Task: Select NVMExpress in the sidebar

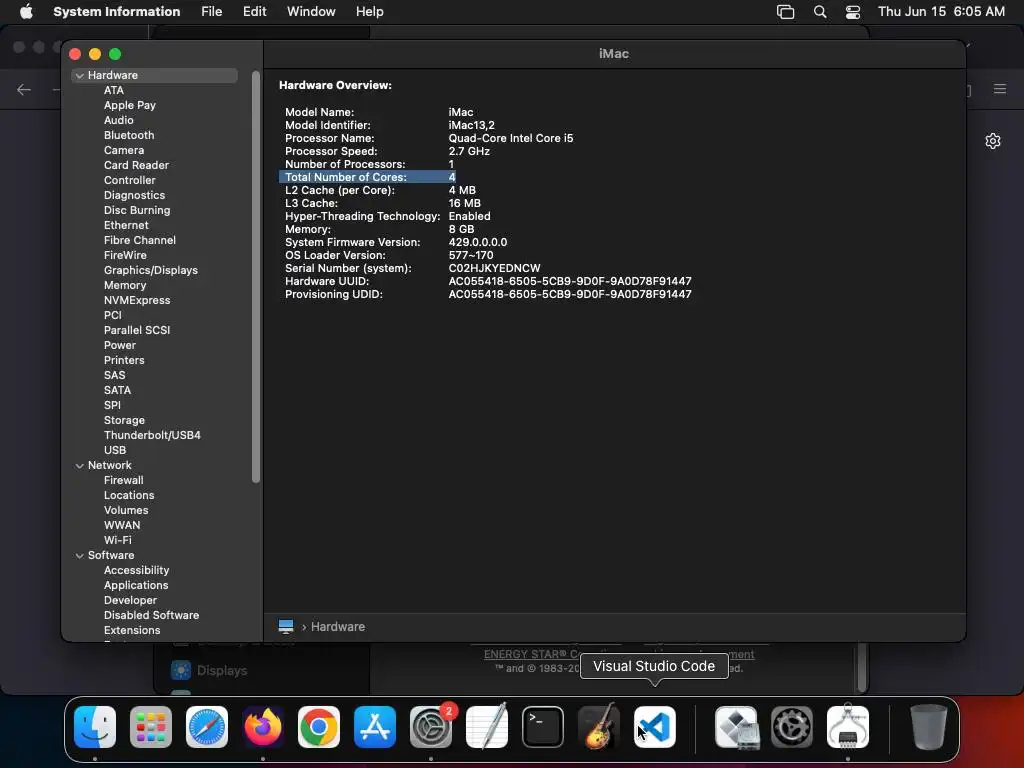Action: (x=136, y=300)
